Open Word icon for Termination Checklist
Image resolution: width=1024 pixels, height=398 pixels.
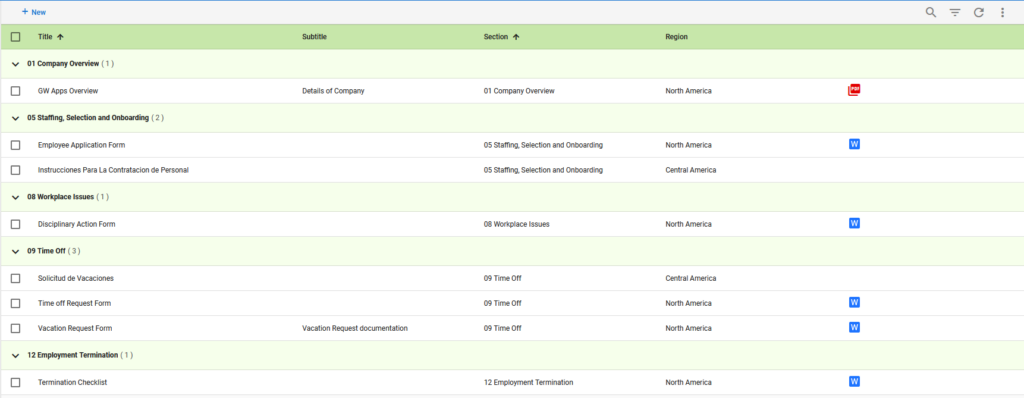coord(854,381)
